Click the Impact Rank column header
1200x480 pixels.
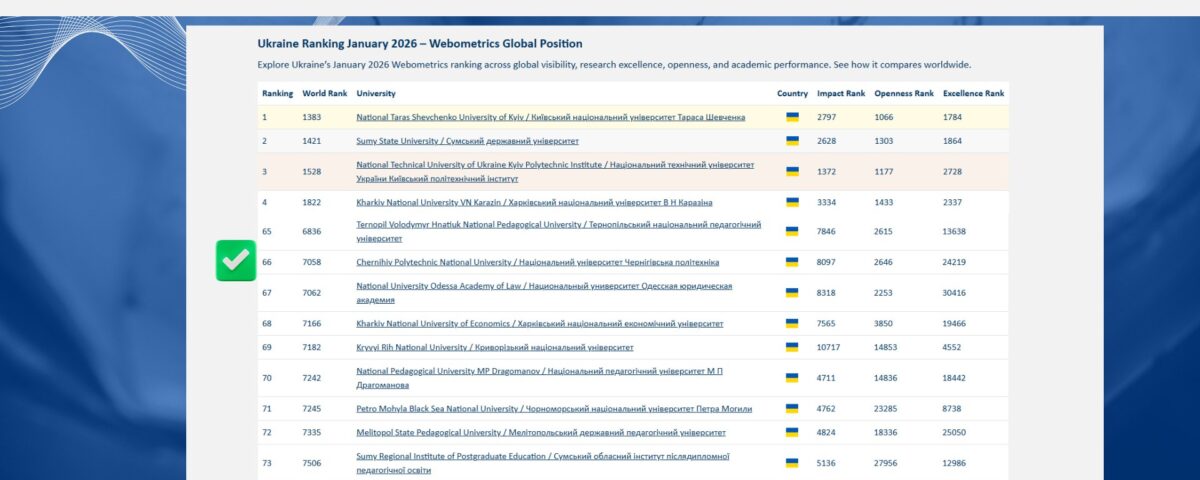tap(840, 93)
